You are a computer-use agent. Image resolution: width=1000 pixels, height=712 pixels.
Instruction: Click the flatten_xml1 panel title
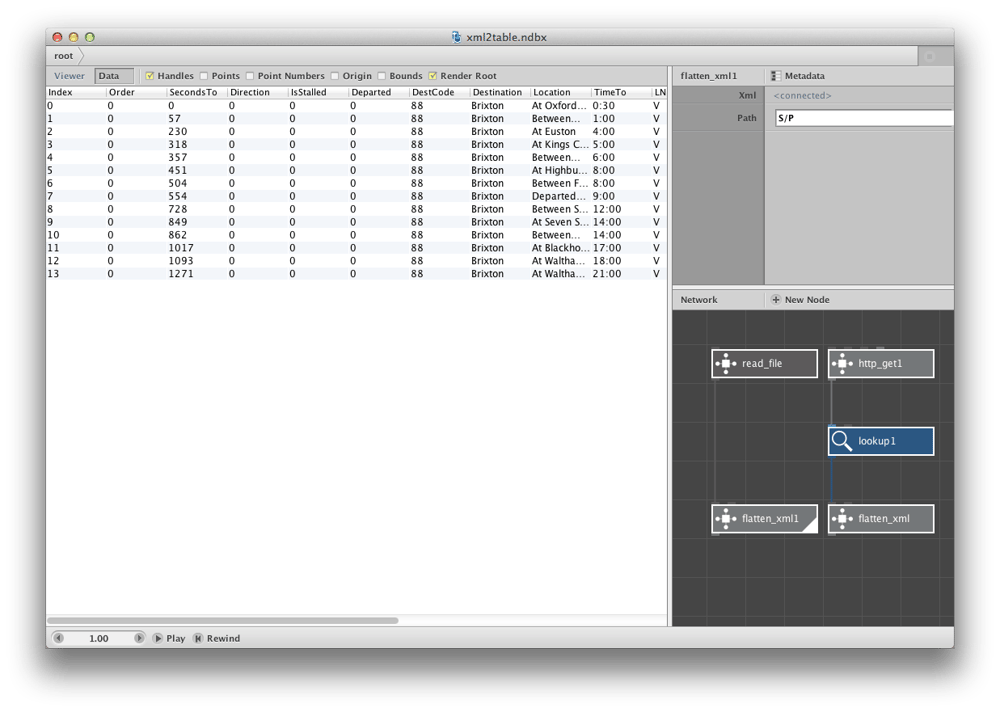pyautogui.click(x=709, y=76)
